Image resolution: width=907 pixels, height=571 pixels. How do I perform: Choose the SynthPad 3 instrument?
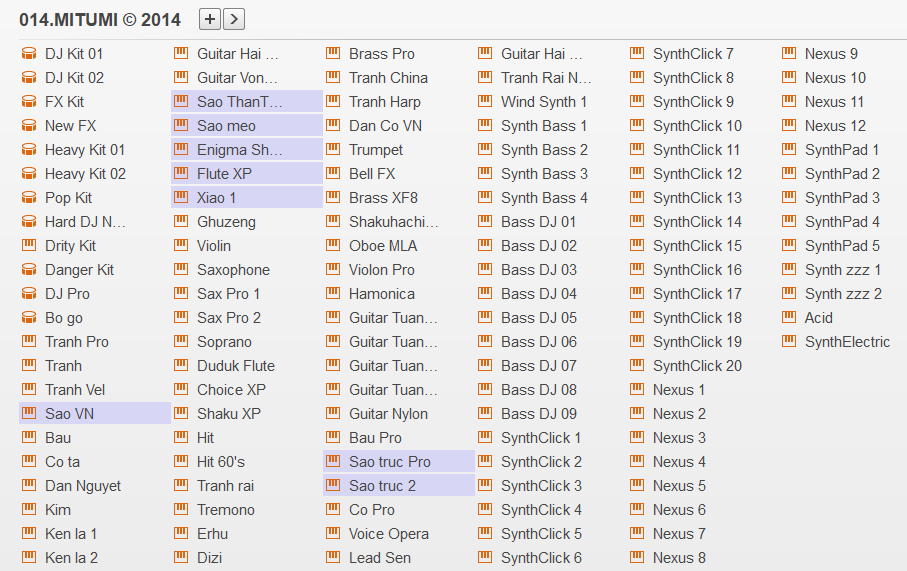842,198
